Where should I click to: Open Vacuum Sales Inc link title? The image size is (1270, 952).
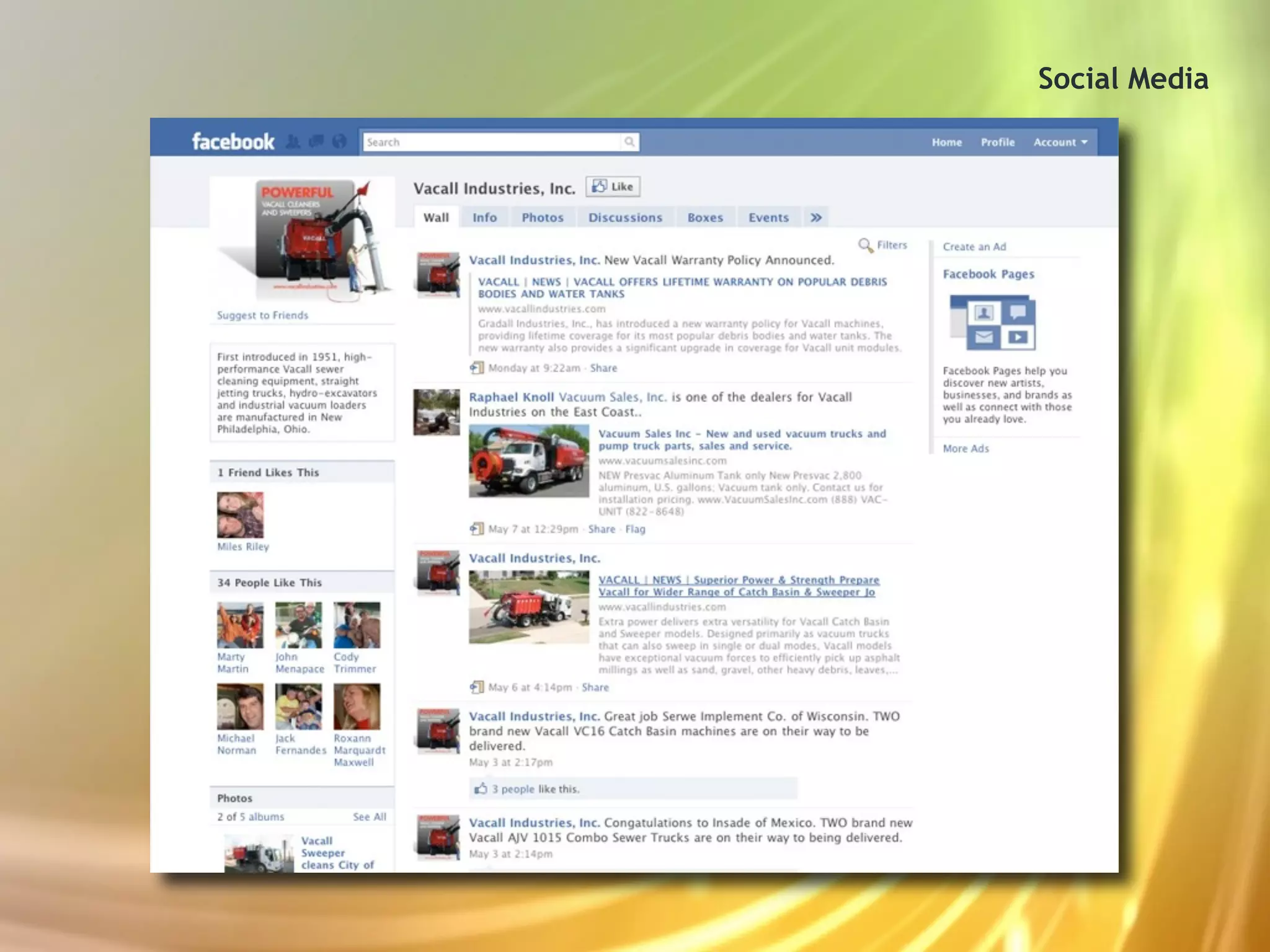[x=742, y=439]
